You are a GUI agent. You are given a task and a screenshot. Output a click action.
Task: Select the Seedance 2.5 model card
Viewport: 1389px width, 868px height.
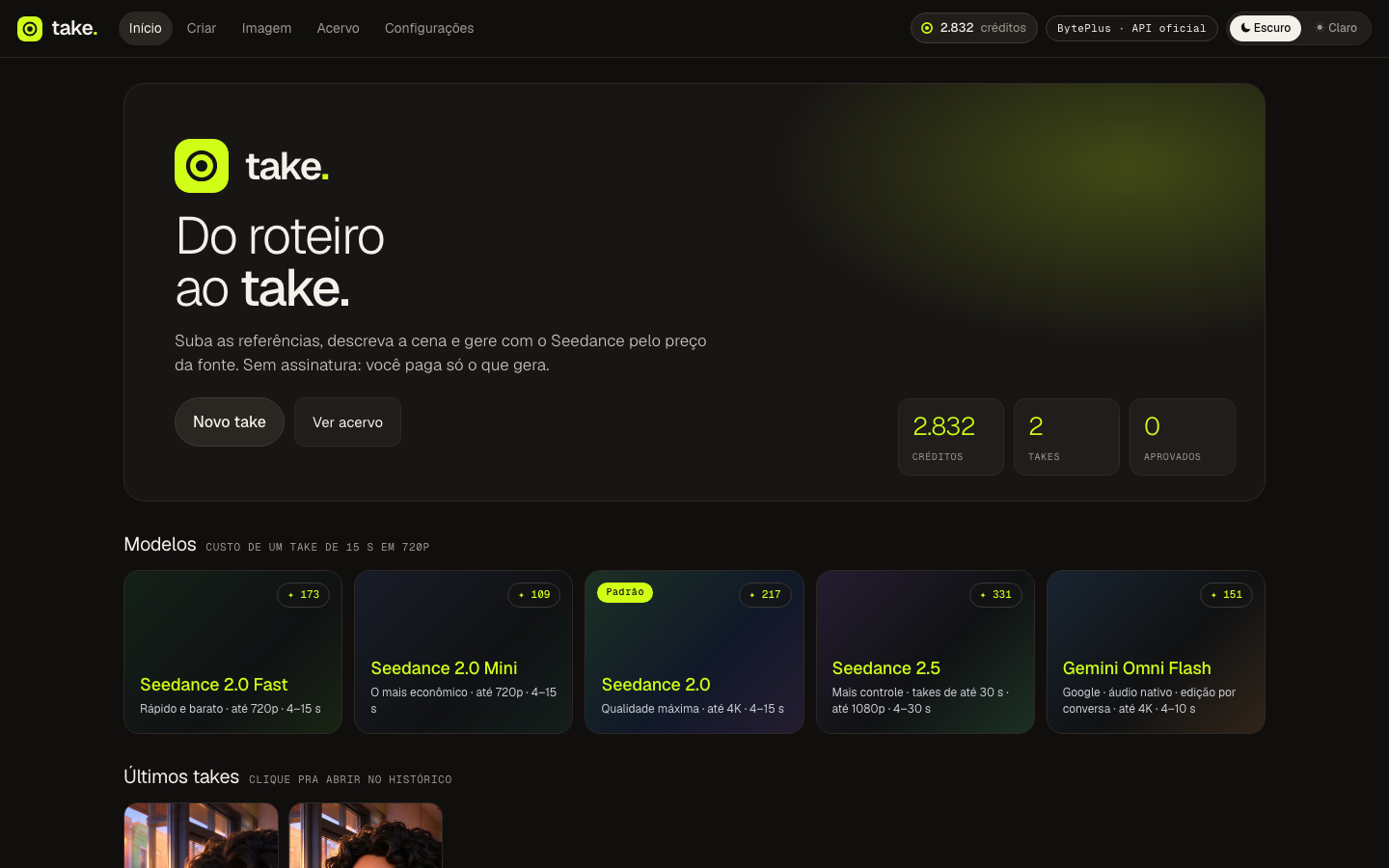pyautogui.click(x=925, y=652)
